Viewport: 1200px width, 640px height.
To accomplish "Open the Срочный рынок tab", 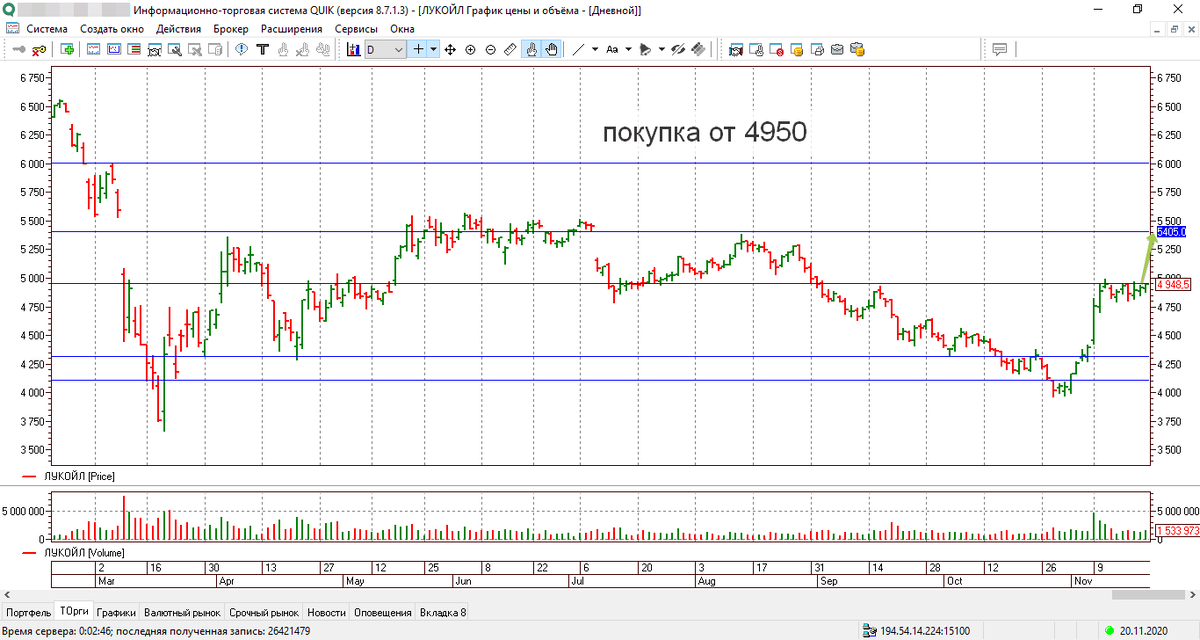I will (264, 612).
